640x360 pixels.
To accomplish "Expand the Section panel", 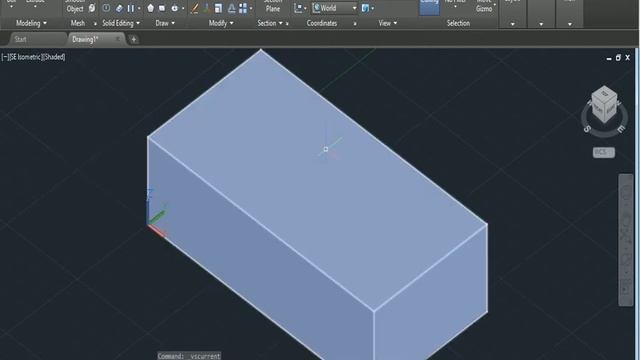I will pyautogui.click(x=270, y=23).
